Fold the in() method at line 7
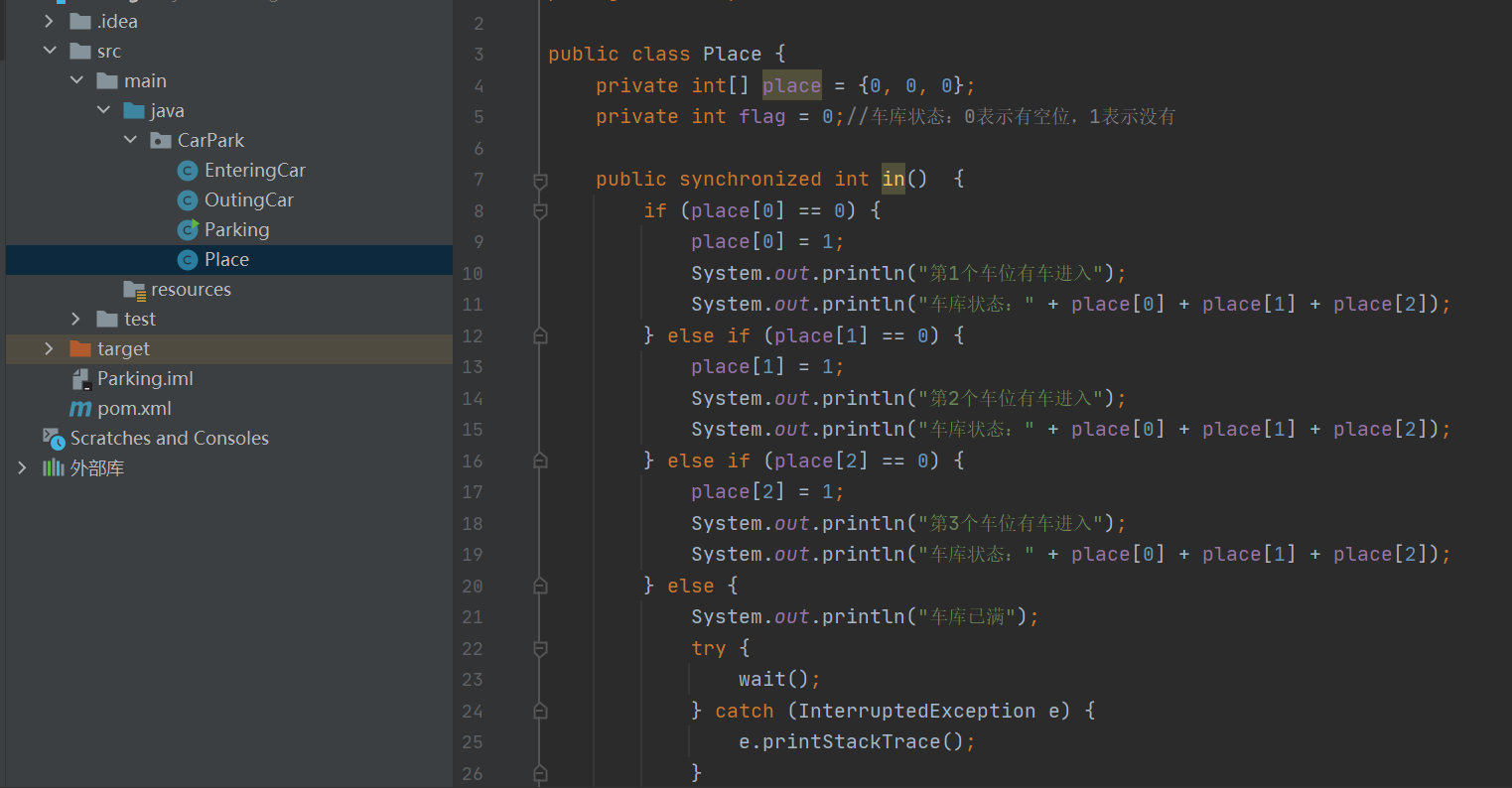The height and width of the screenshot is (788, 1512). (540, 180)
